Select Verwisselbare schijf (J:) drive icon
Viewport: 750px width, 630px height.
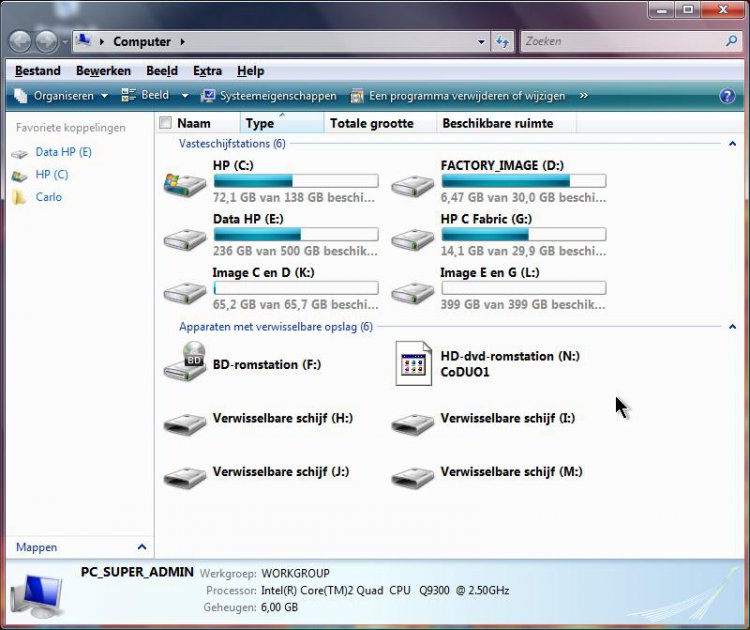tap(185, 477)
